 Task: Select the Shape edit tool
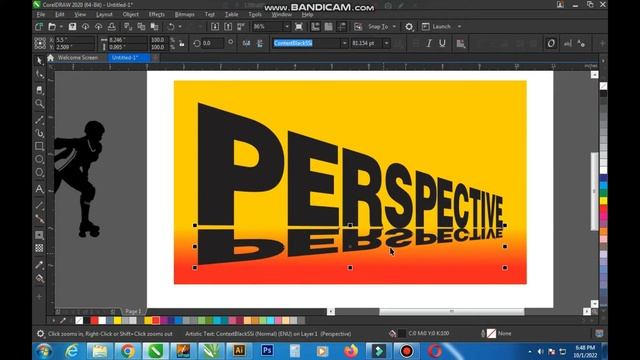point(39,74)
